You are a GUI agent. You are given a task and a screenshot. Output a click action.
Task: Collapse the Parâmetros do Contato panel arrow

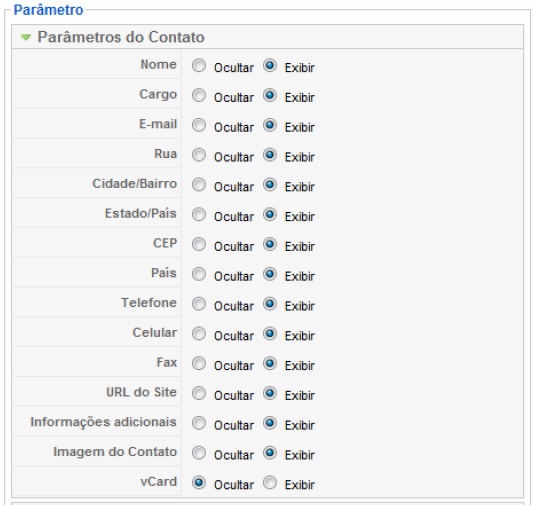click(x=26, y=37)
